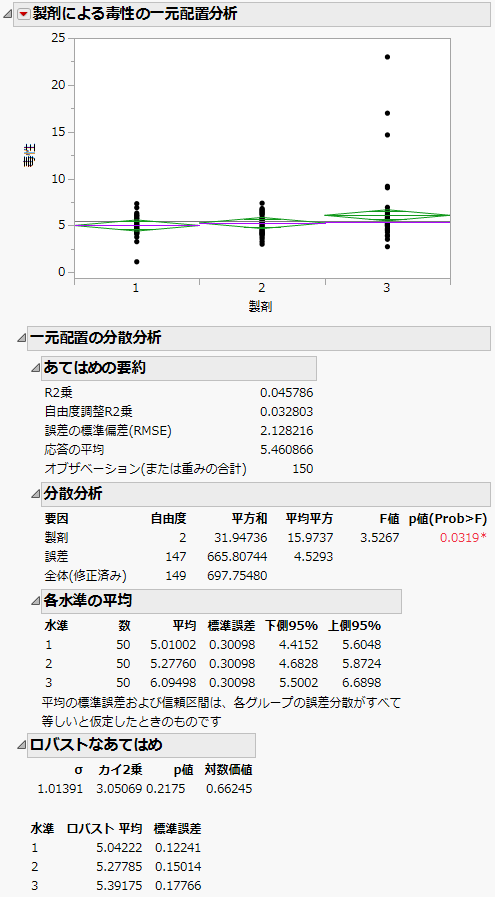Click the ロバストなあてはめ header bar
Viewport: 495px width, 897px height.
[141, 745]
